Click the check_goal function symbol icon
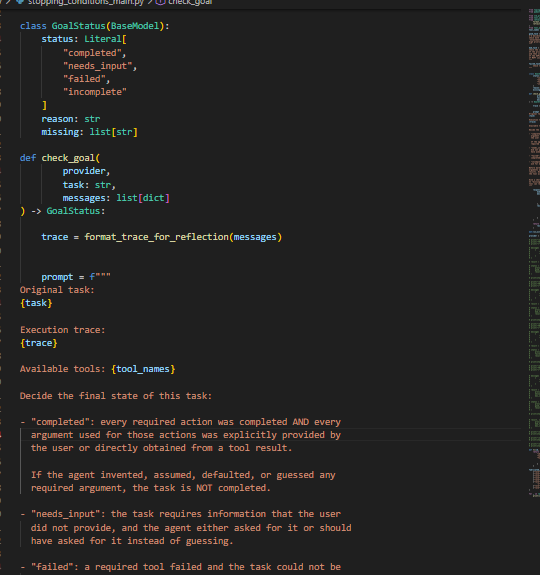This screenshot has height=575, width=540. click(161, 2)
